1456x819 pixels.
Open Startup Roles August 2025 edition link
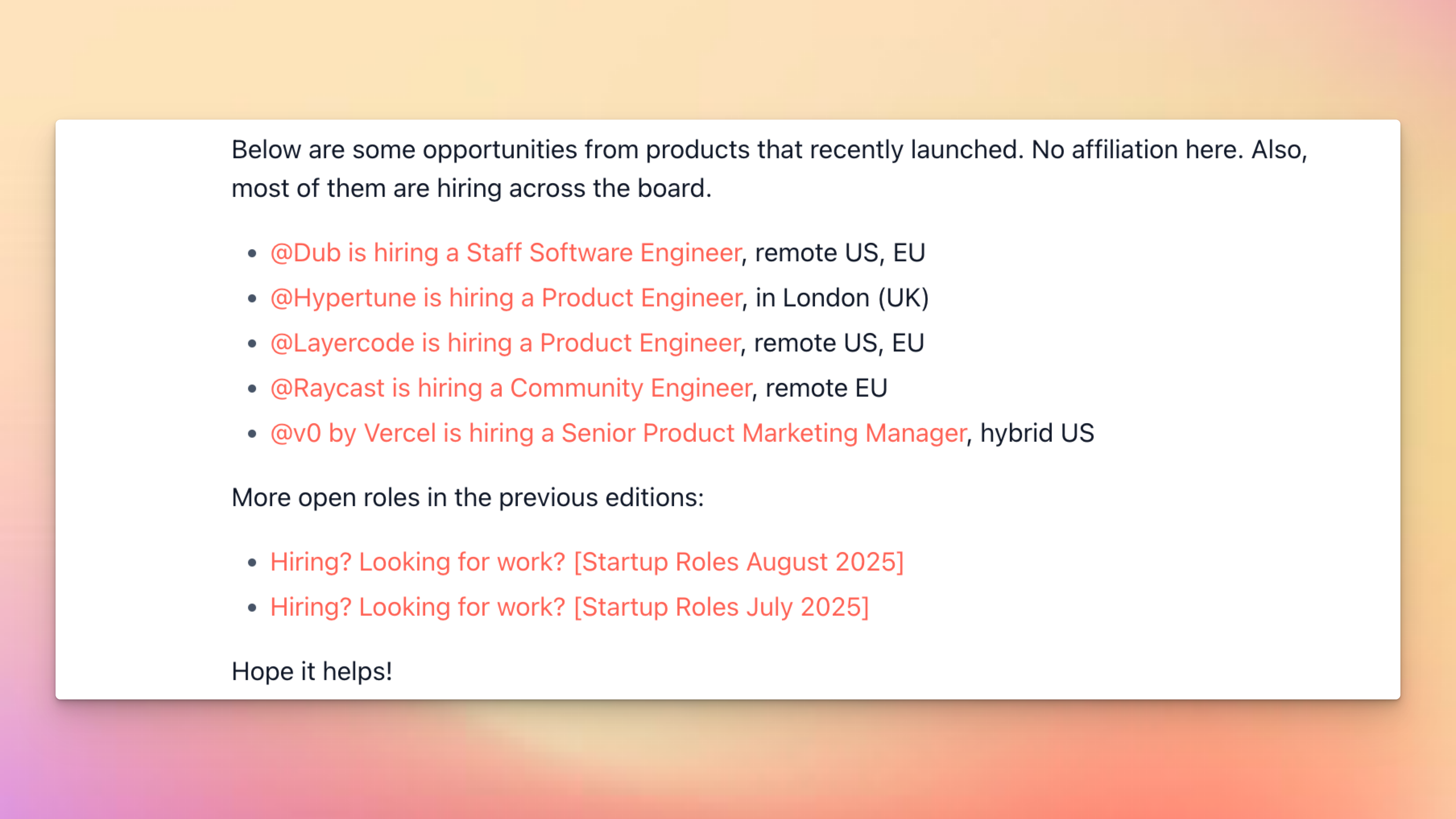(587, 562)
